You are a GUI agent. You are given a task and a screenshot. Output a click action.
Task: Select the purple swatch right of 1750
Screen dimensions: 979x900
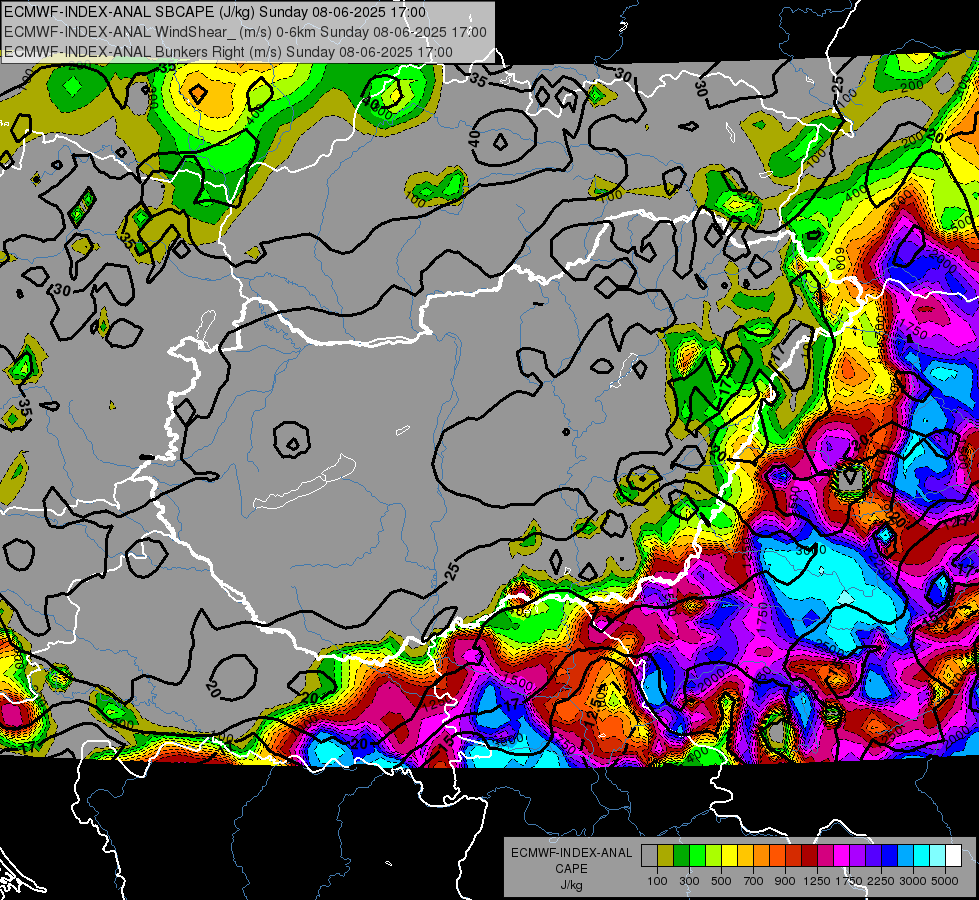857,856
